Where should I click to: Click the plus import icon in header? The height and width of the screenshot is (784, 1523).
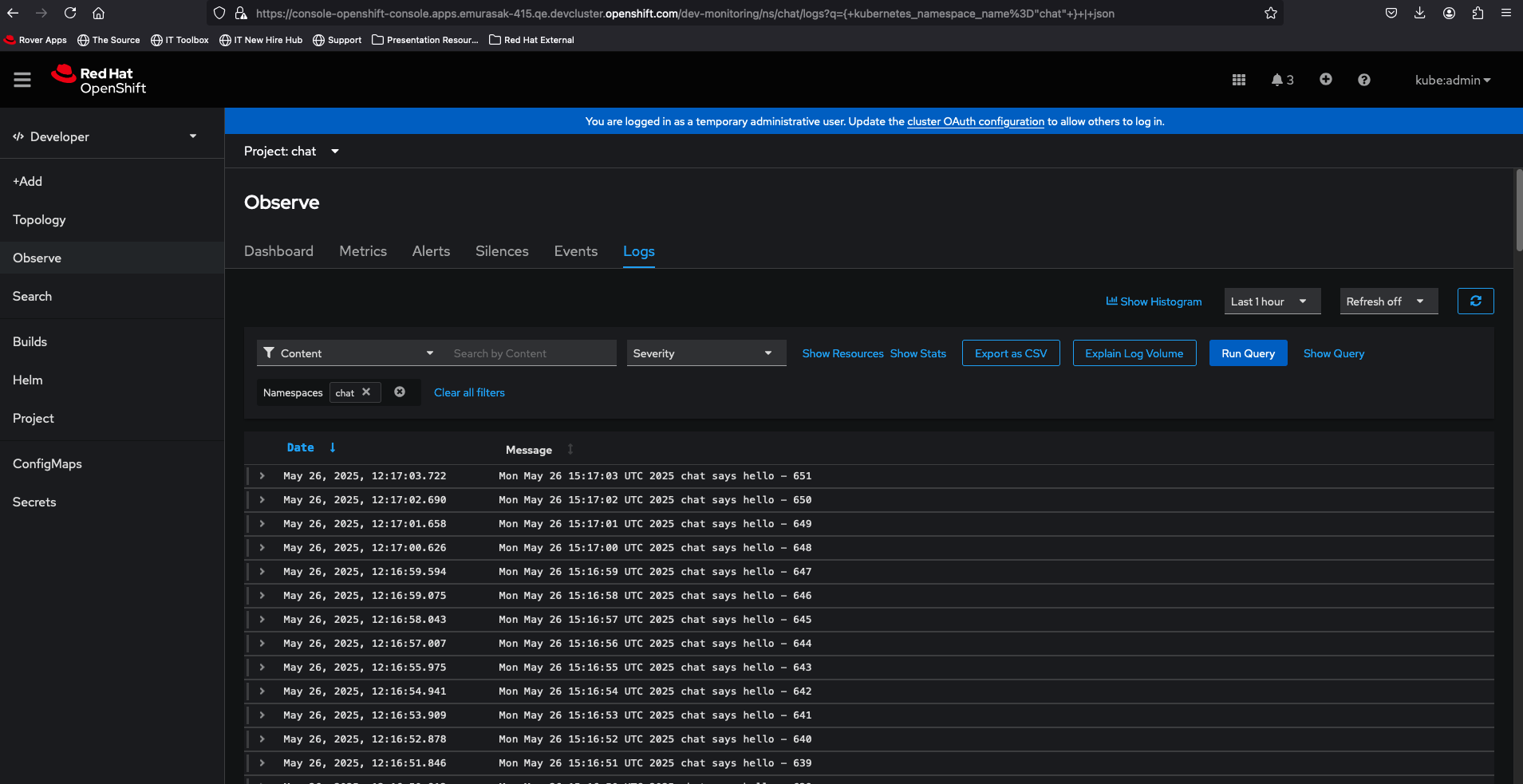coord(1325,80)
